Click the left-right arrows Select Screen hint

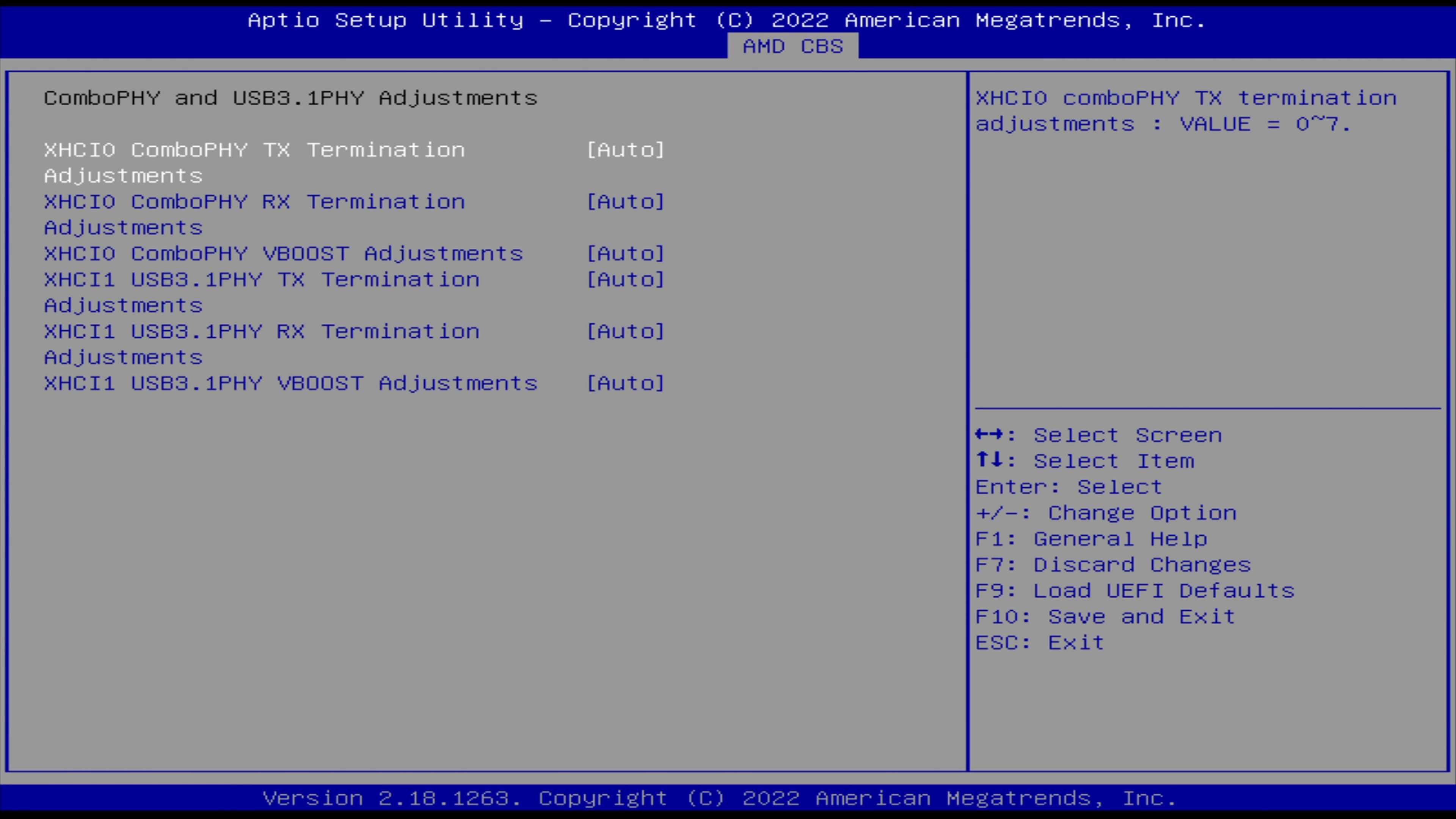[x=1099, y=435]
